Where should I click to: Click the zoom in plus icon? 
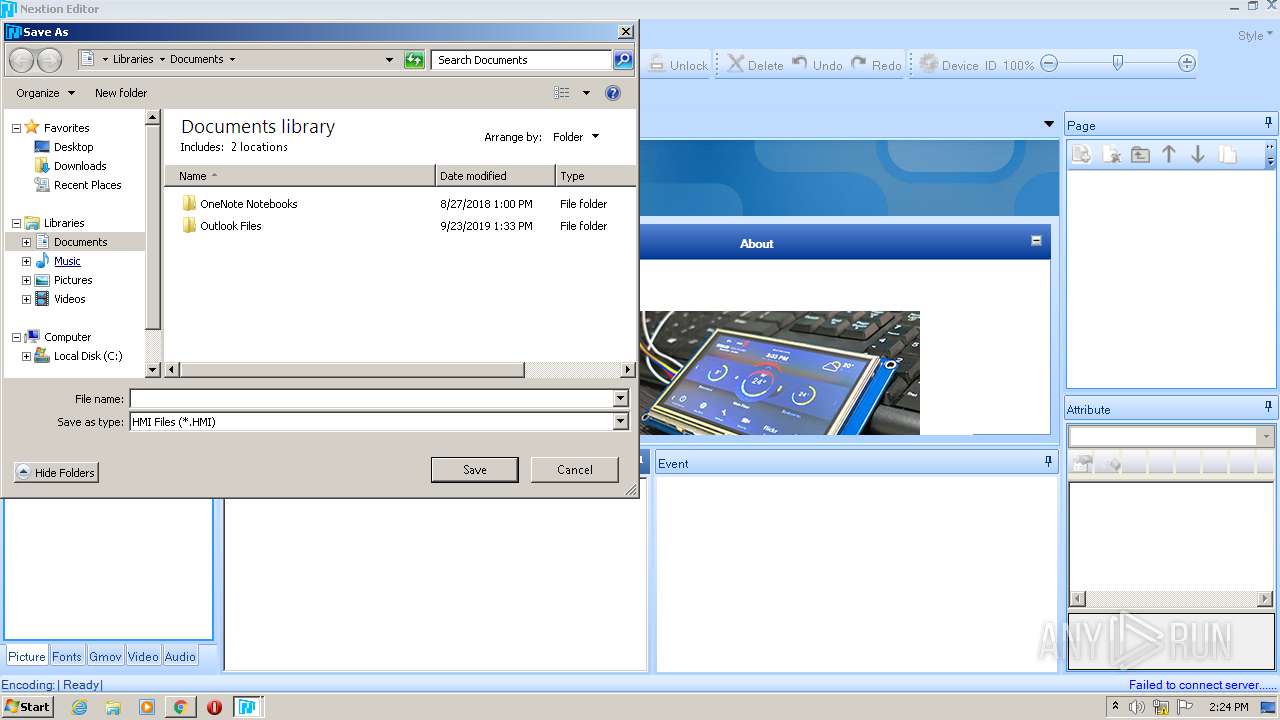click(x=1187, y=64)
